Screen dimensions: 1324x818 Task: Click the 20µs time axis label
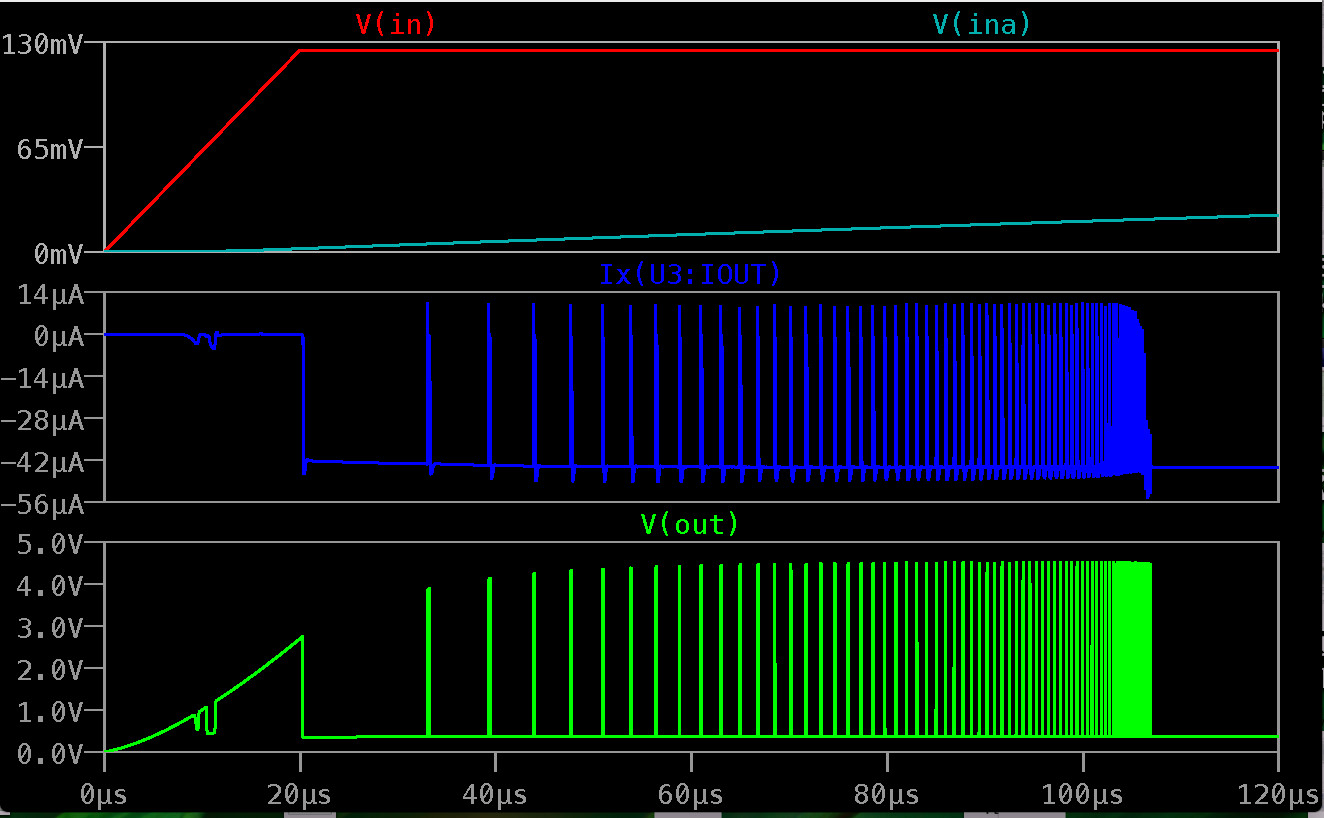300,795
